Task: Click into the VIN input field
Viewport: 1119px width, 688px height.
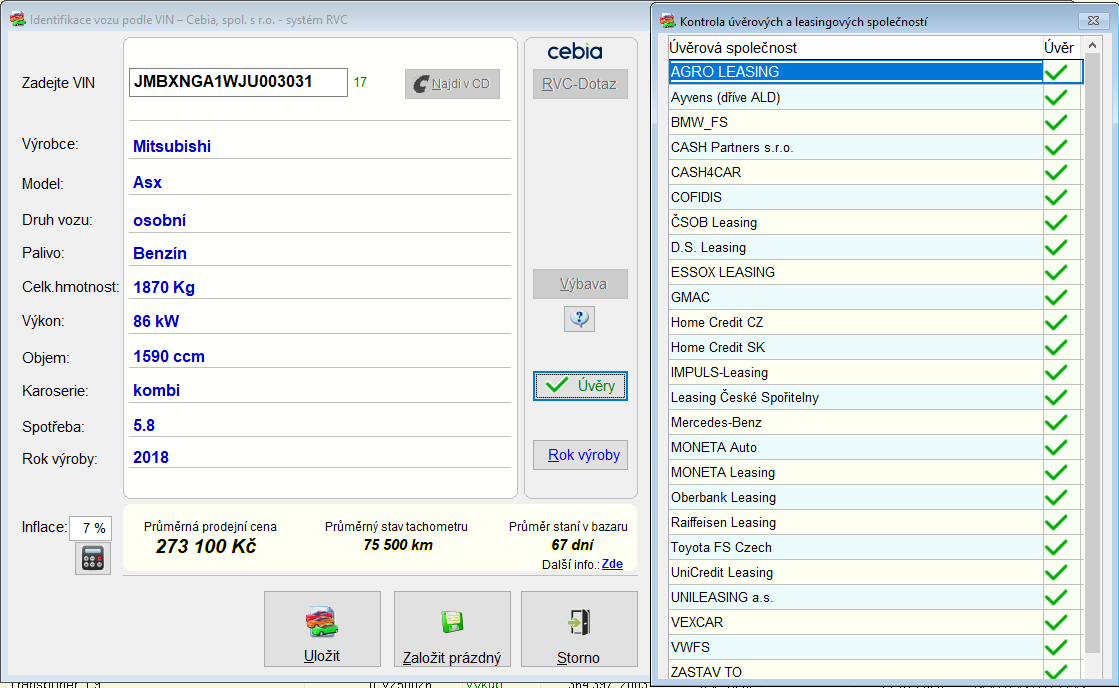Action: coord(238,82)
